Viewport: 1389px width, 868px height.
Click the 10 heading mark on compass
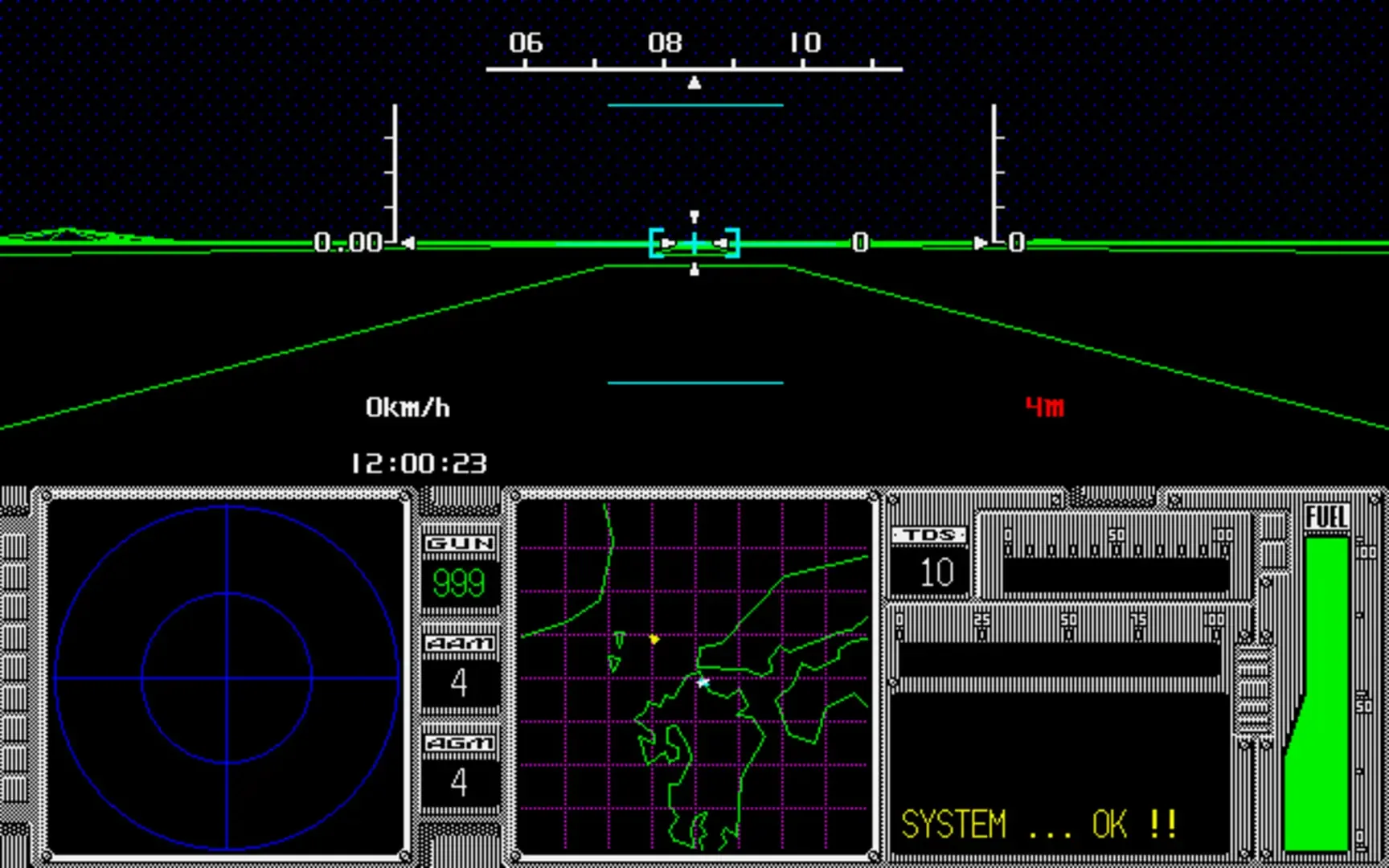[x=804, y=43]
